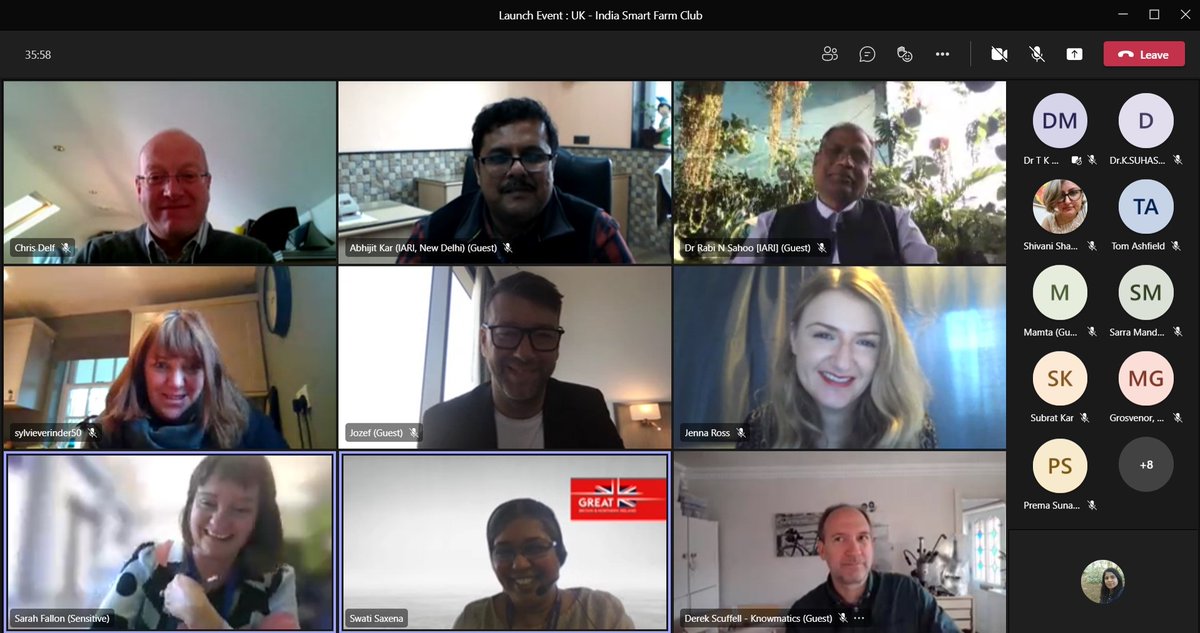Screen dimensions: 1200x633
Task: Open the share content tray
Action: [1074, 54]
